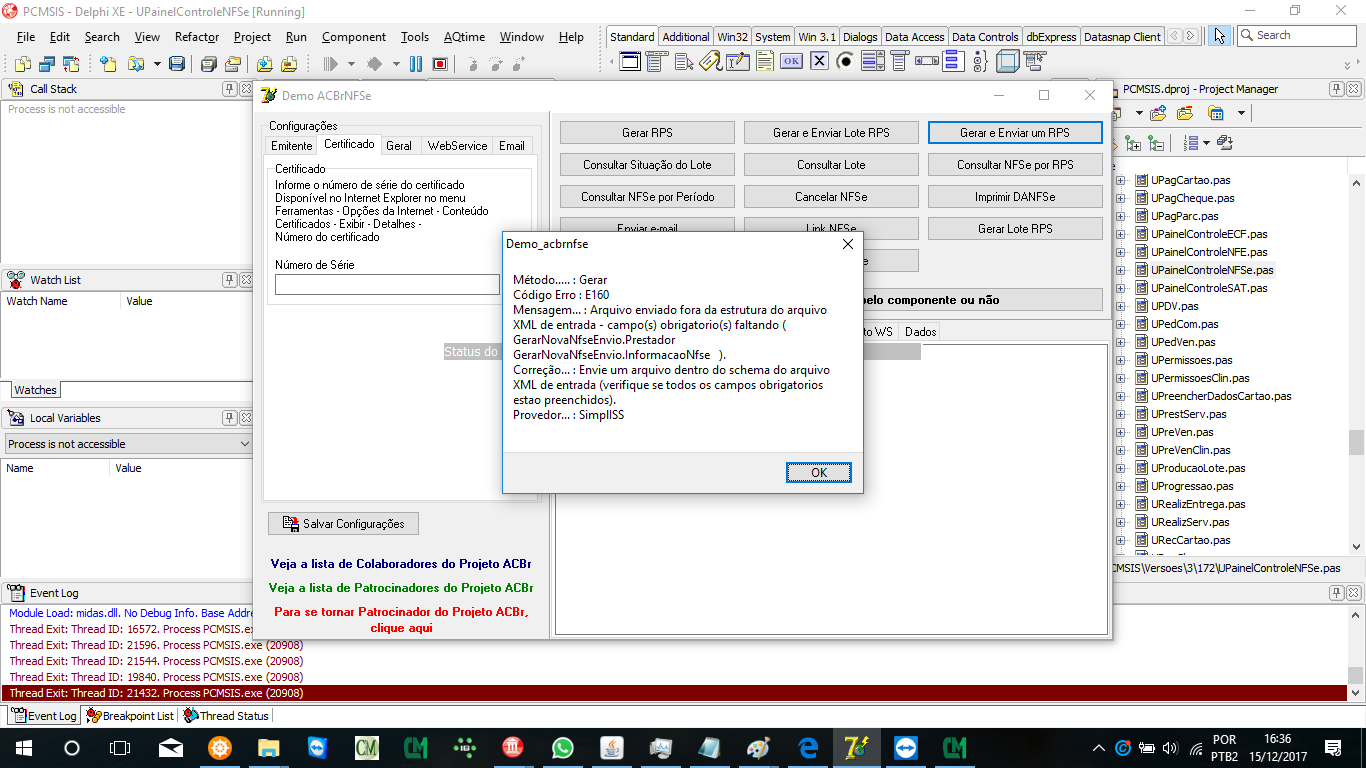Expand the UPreVen.pas tree node
Viewport: 1366px width, 768px height.
[x=1120, y=432]
